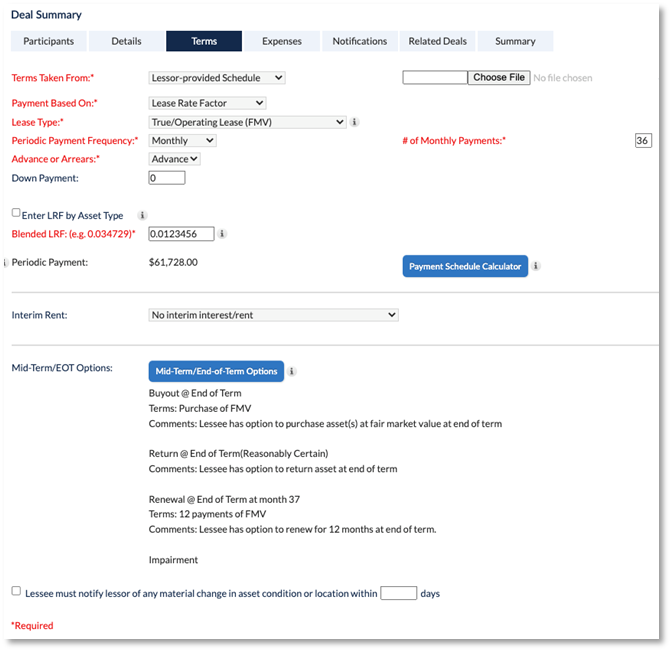Click the 'Periodic Payment:' label
Image resolution: width=671 pixels, height=651 pixels.
(x=50, y=262)
